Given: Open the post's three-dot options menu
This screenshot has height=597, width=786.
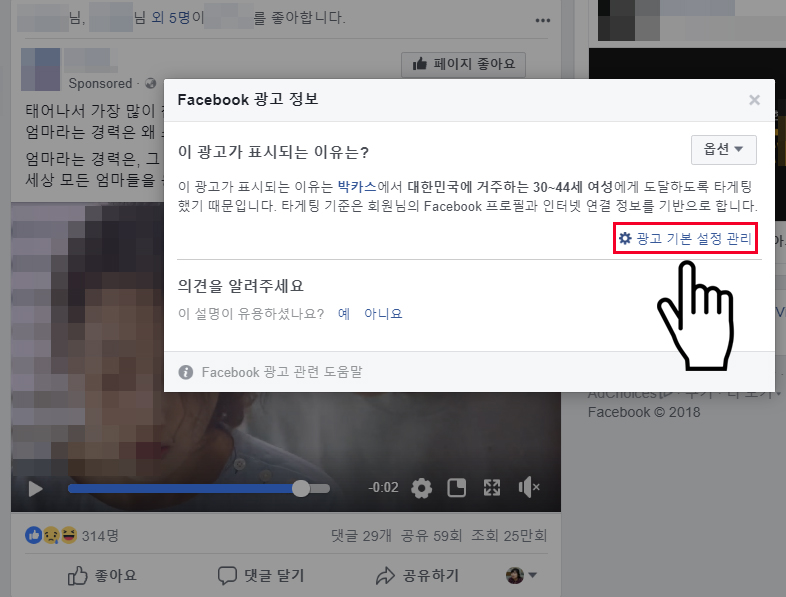Looking at the screenshot, I should [x=542, y=20].
